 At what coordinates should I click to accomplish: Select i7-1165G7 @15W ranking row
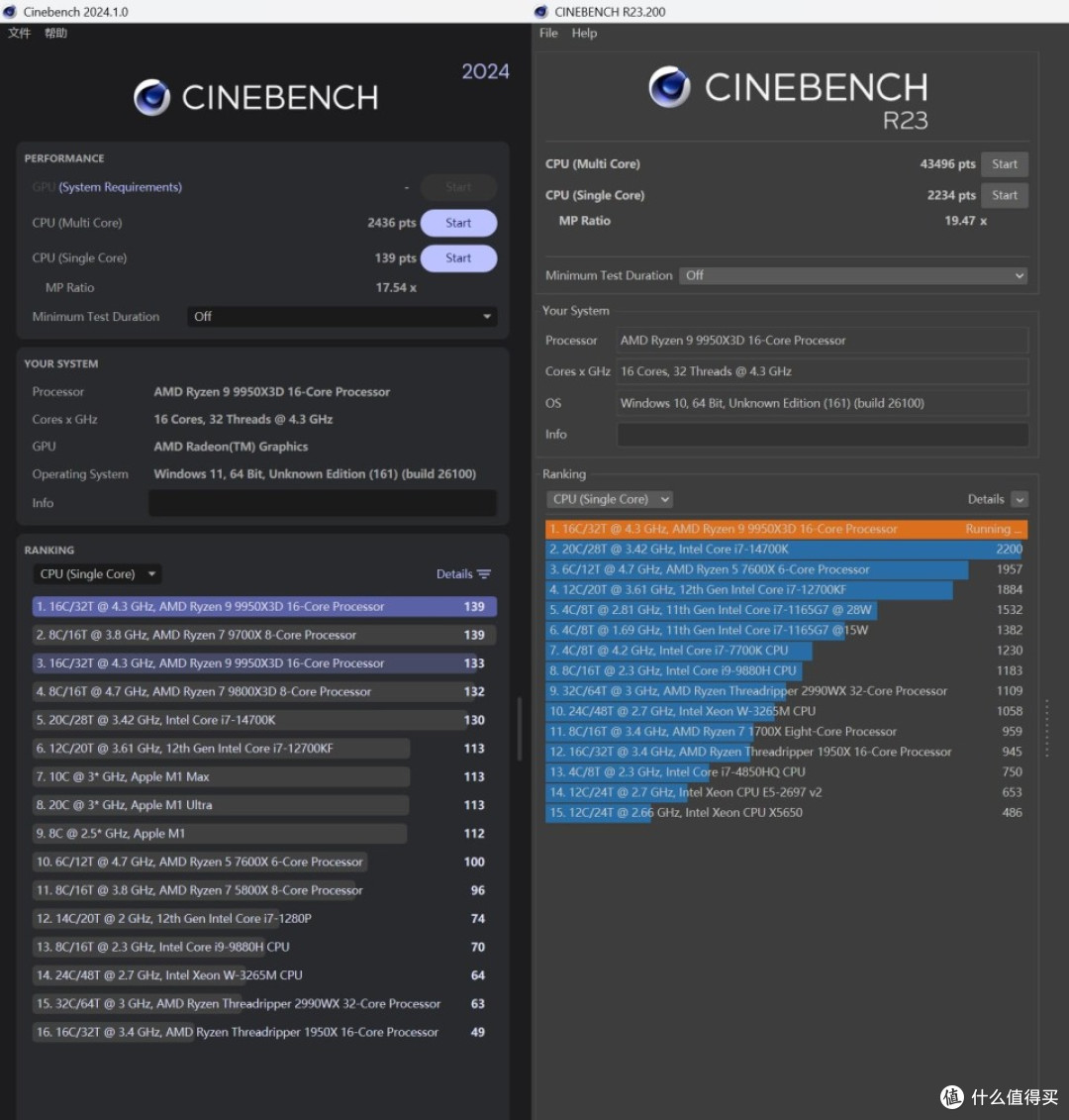tap(786, 630)
